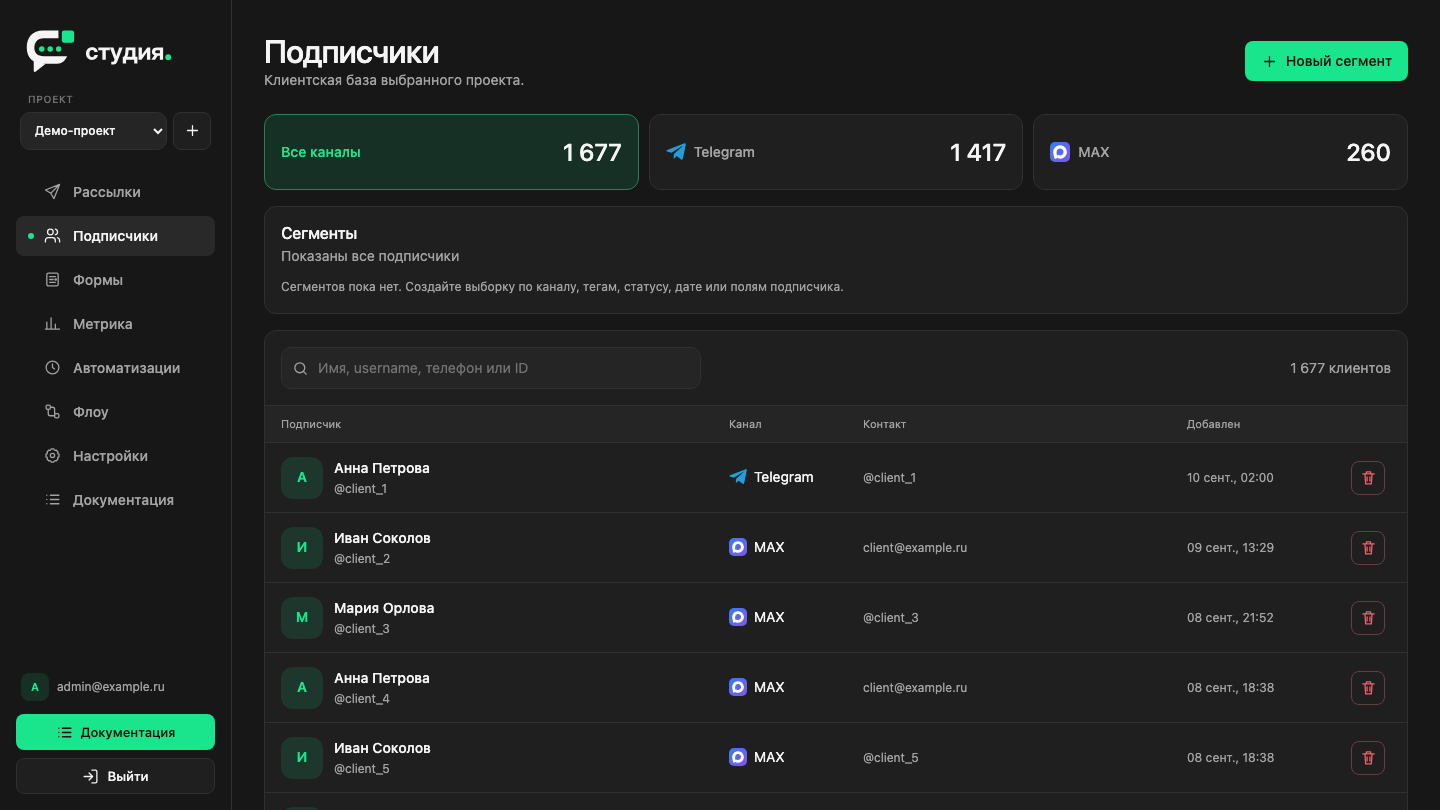Viewport: 1440px width, 810px height.
Task: Click the avatar of @client_3
Action: tap(302, 618)
